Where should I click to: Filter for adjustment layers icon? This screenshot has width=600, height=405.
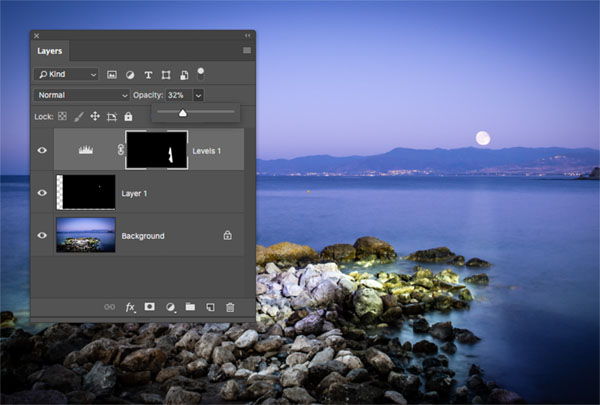(130, 75)
